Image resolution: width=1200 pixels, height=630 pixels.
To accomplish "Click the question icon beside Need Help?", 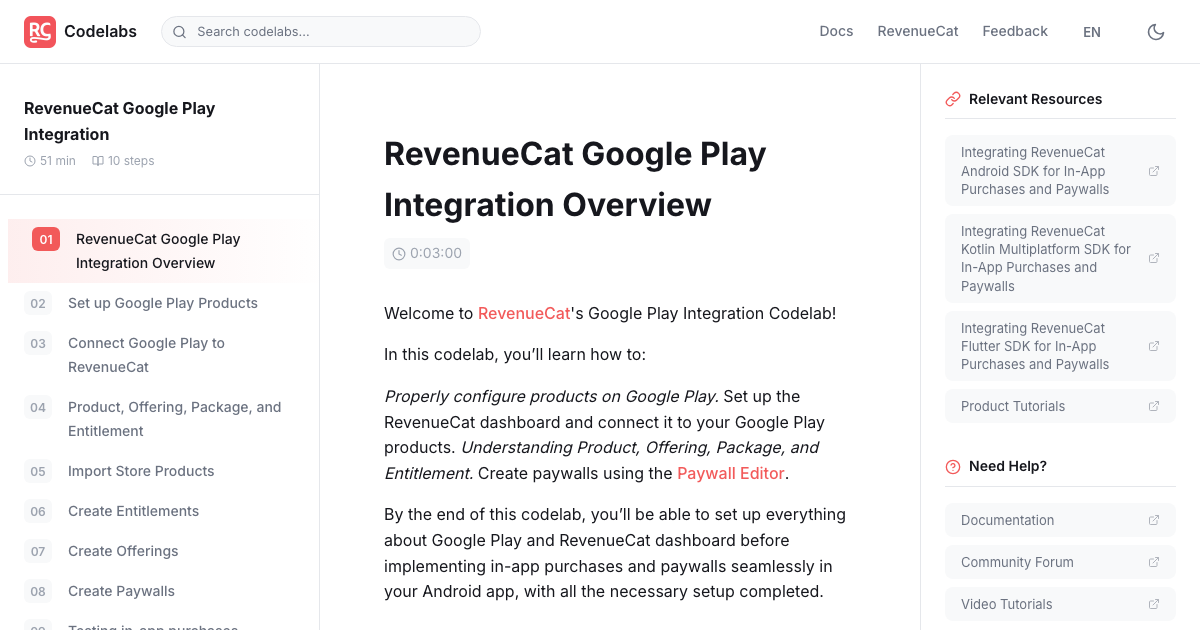I will 953,466.
